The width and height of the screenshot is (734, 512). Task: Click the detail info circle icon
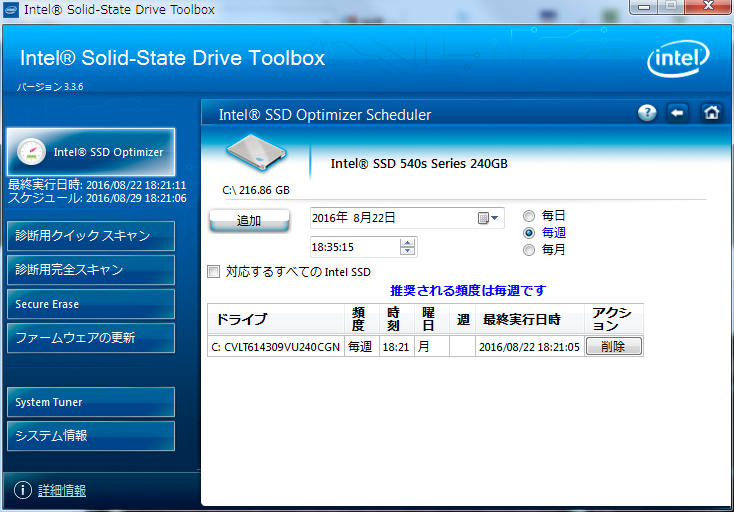pos(22,490)
